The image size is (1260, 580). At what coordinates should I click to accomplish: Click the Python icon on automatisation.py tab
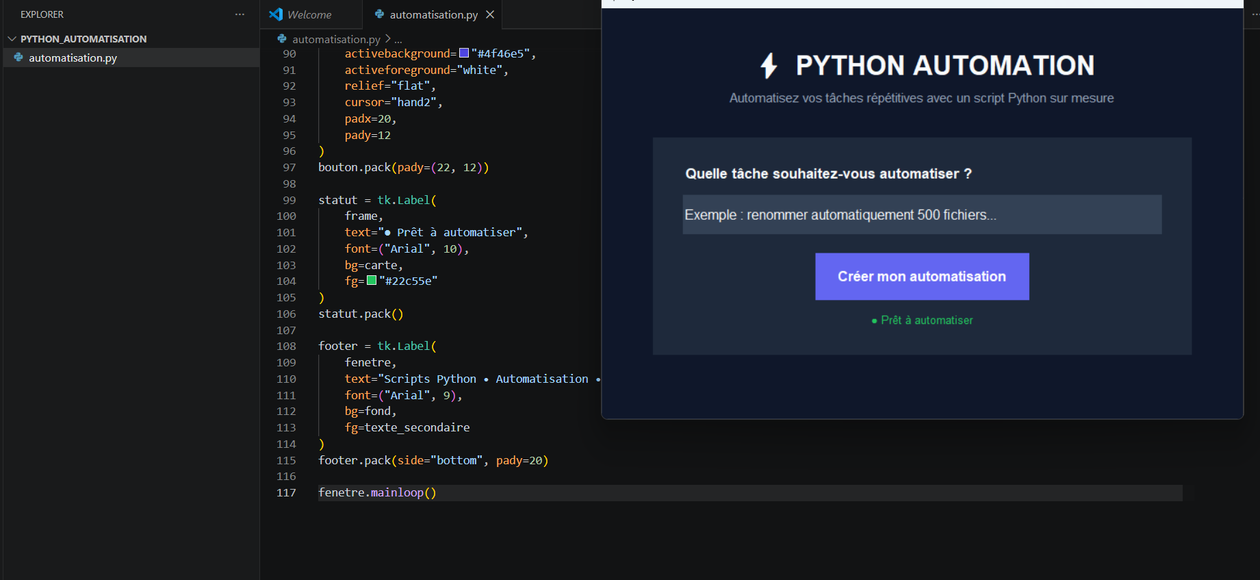(379, 15)
